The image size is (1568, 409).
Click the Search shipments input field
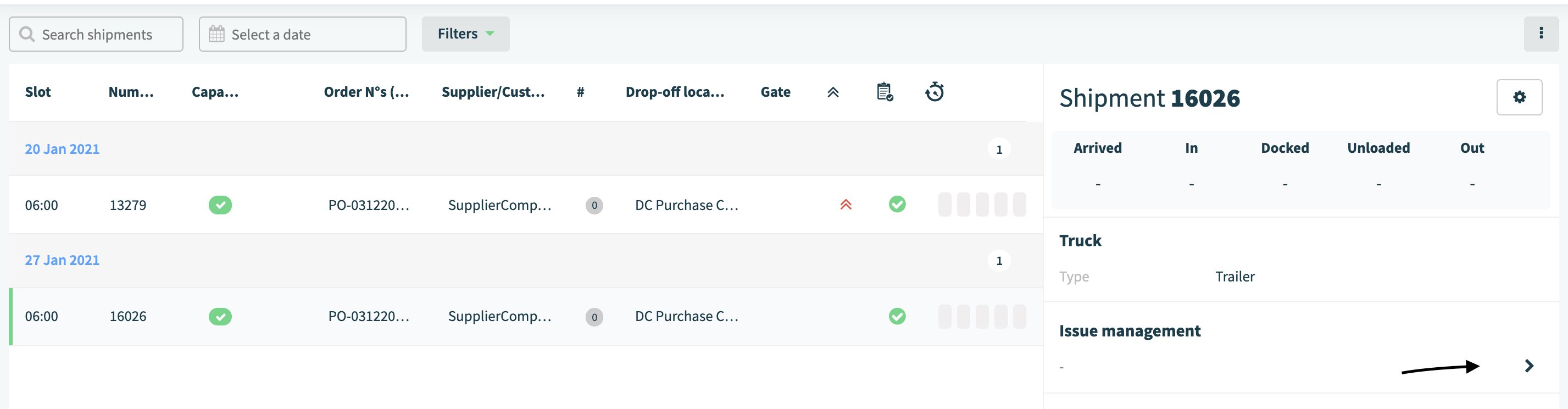pyautogui.click(x=96, y=34)
